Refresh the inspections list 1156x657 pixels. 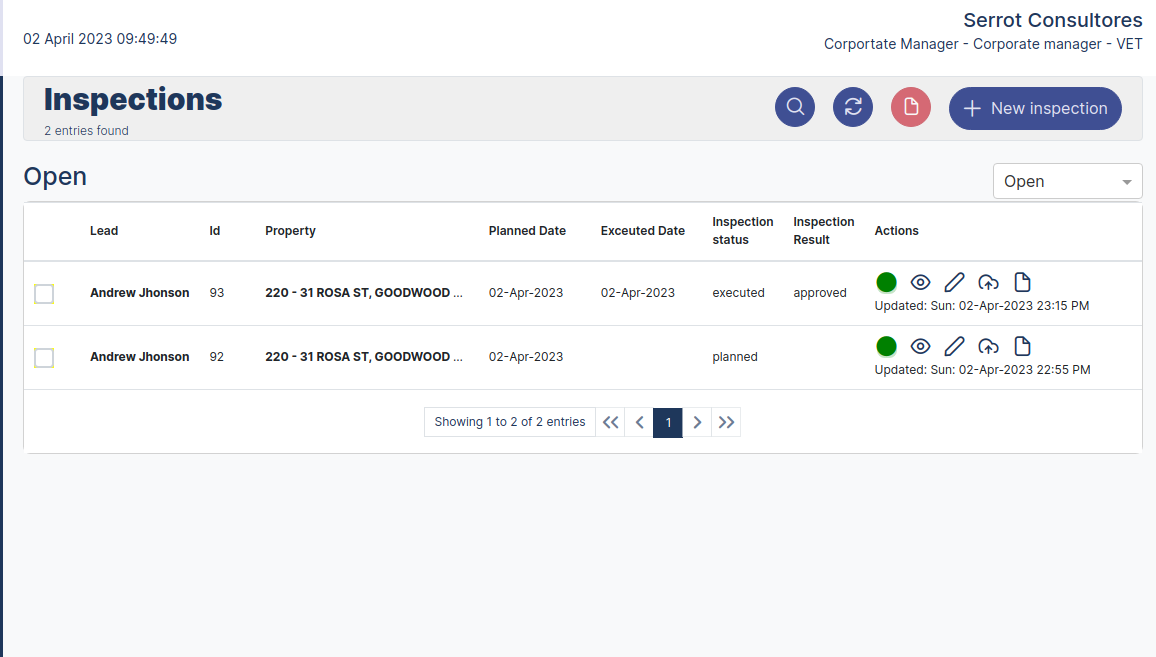[x=853, y=106]
